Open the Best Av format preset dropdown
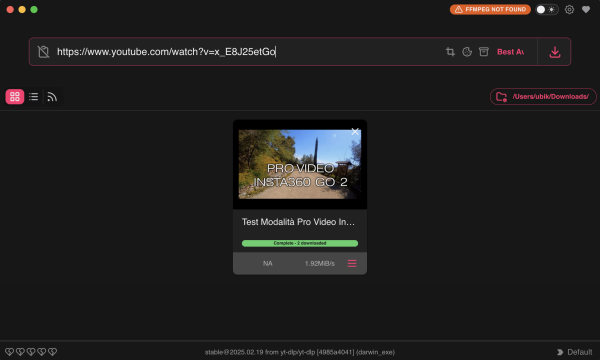600x360 pixels. coord(510,52)
